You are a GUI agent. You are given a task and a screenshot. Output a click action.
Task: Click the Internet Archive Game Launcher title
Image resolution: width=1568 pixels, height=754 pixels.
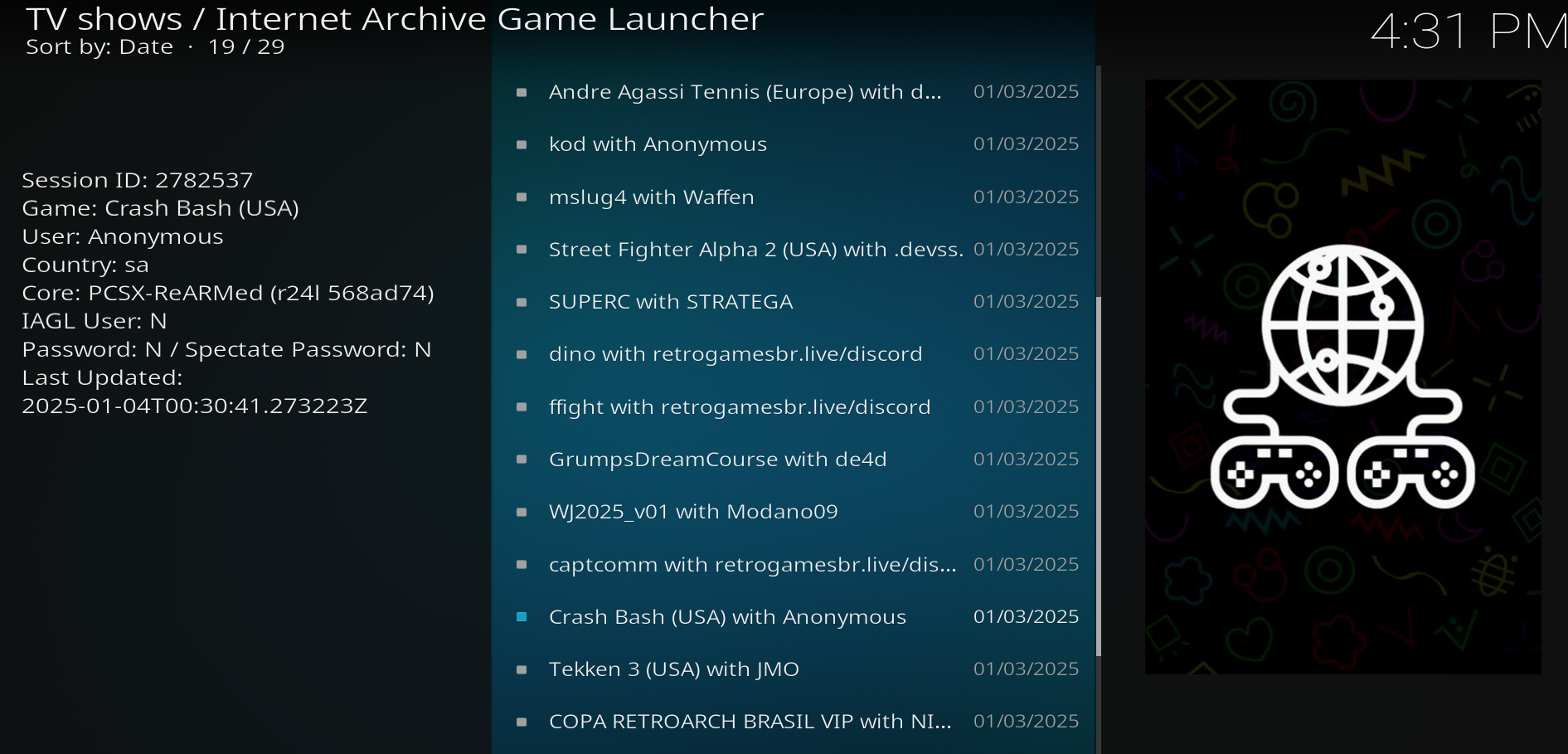[x=489, y=19]
